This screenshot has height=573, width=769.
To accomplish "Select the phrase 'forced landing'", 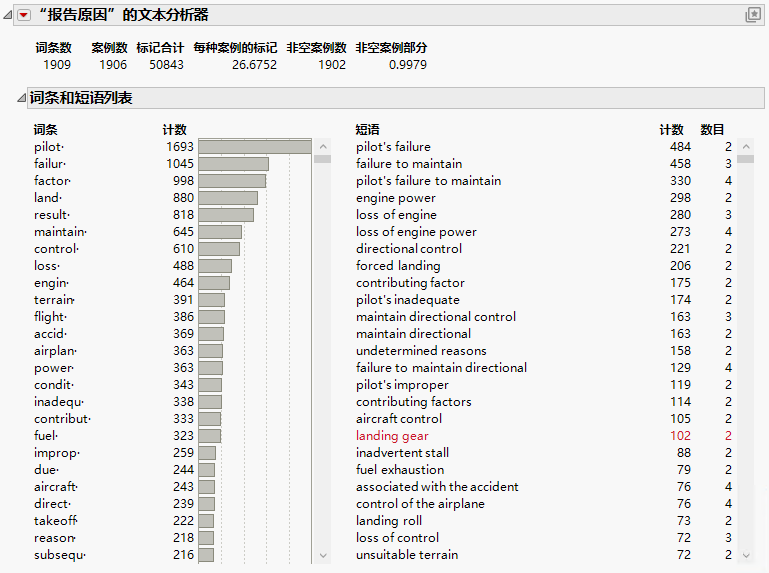I will 398,266.
